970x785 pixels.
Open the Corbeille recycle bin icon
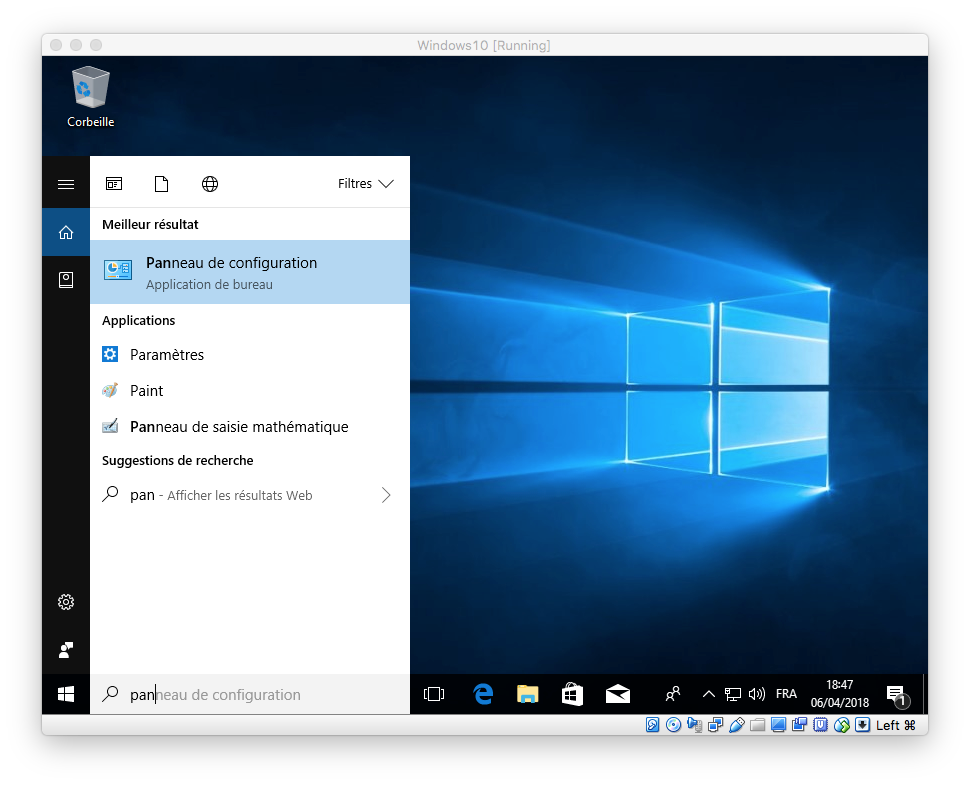[x=90, y=97]
